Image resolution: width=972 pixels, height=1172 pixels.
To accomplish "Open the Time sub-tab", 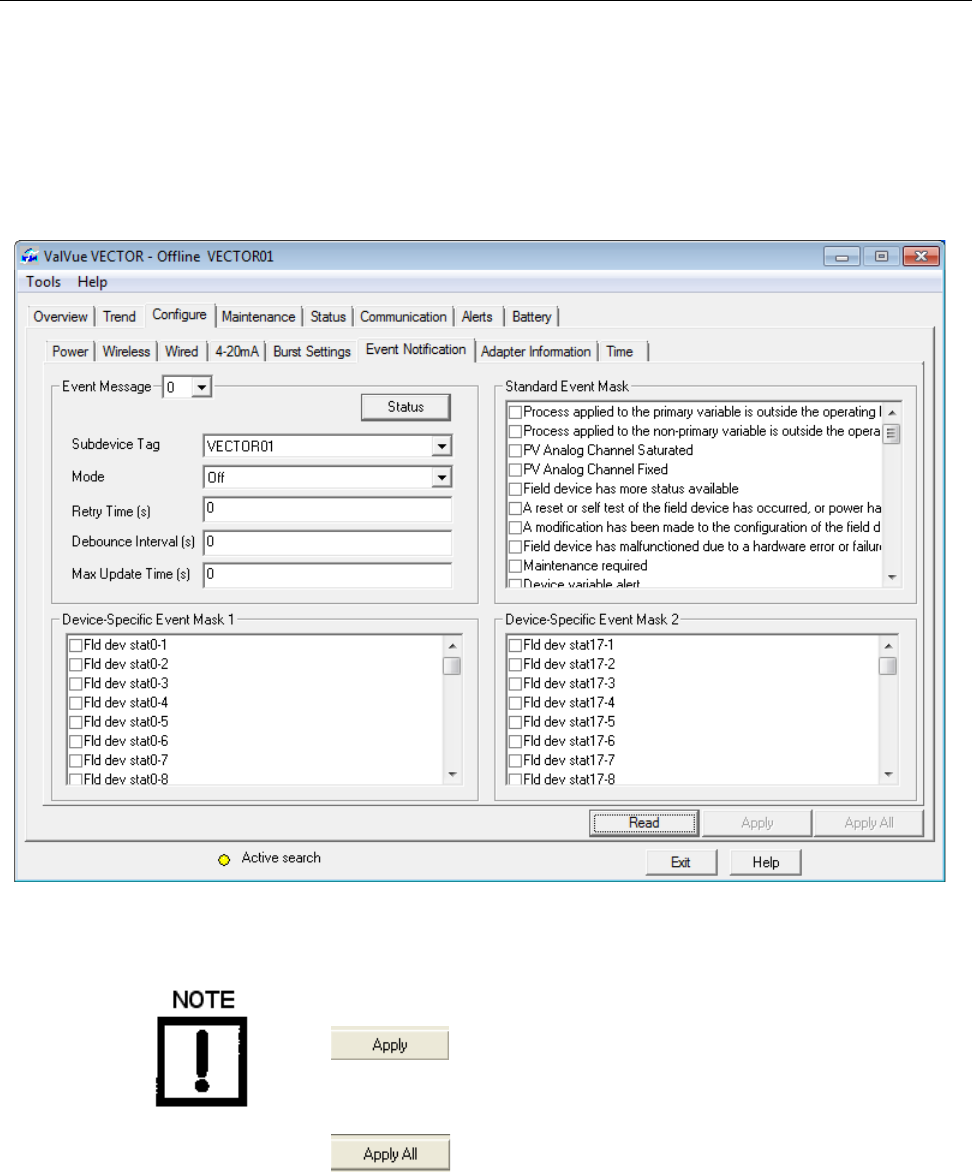I will tap(620, 351).
